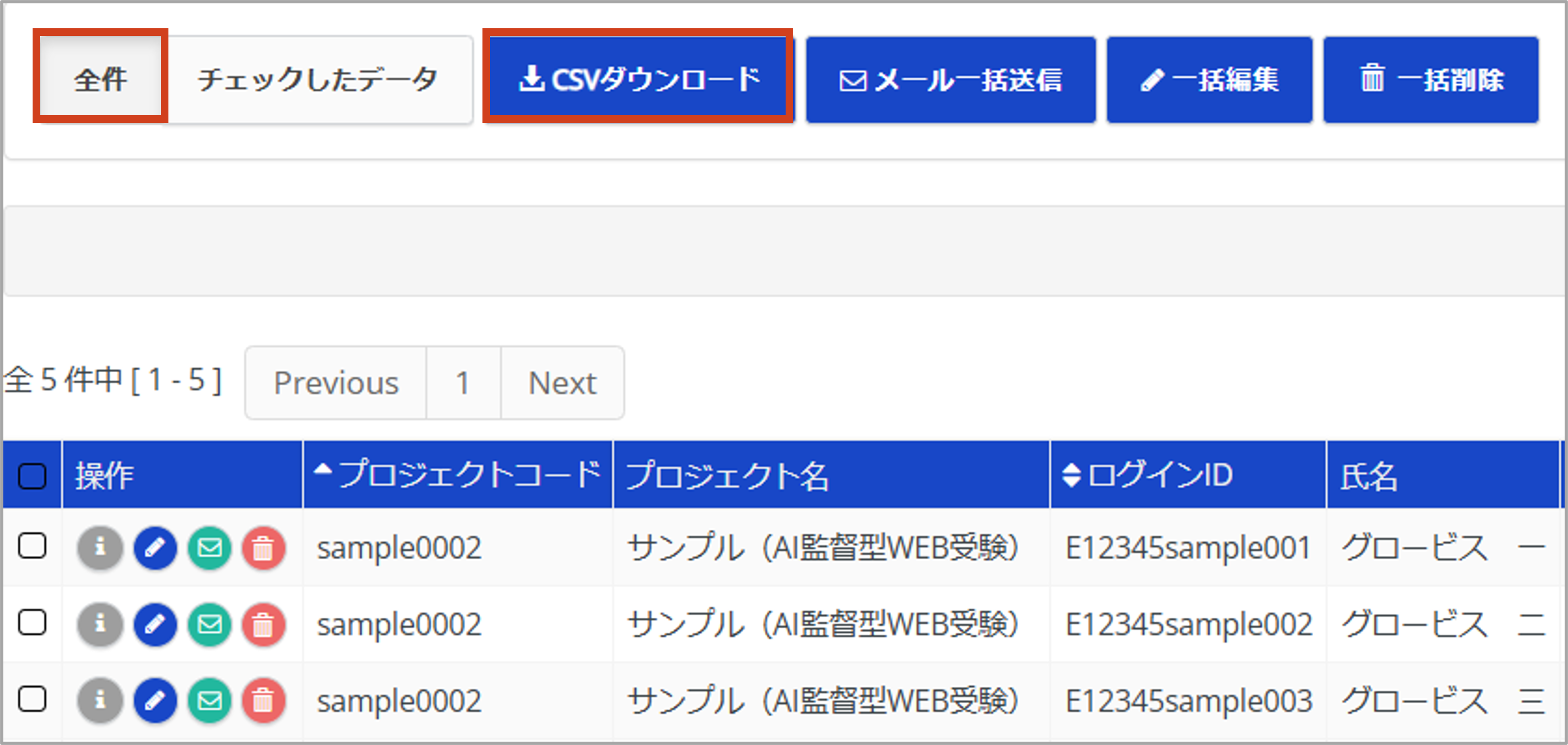Click the name グロービス 三

[1443, 700]
